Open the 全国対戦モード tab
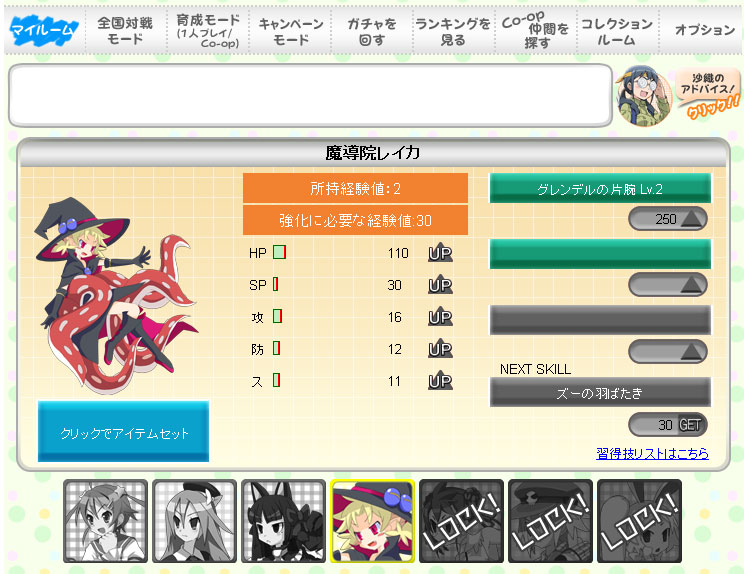This screenshot has height=574, width=749. tap(125, 31)
